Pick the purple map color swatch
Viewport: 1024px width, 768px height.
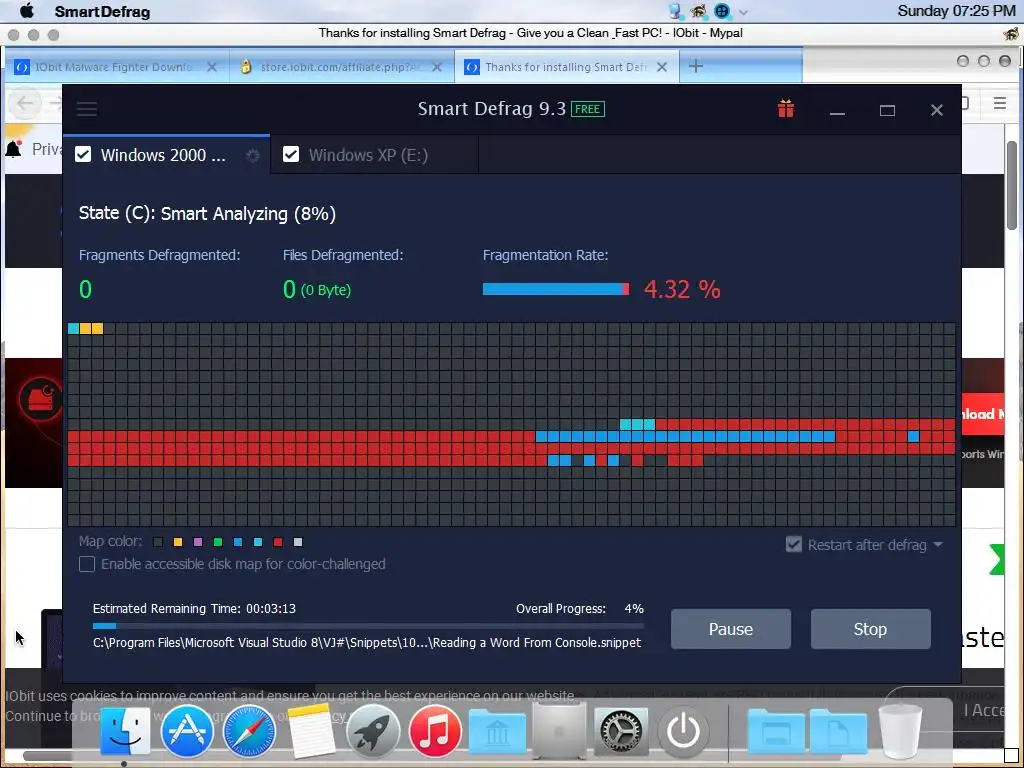click(198, 542)
